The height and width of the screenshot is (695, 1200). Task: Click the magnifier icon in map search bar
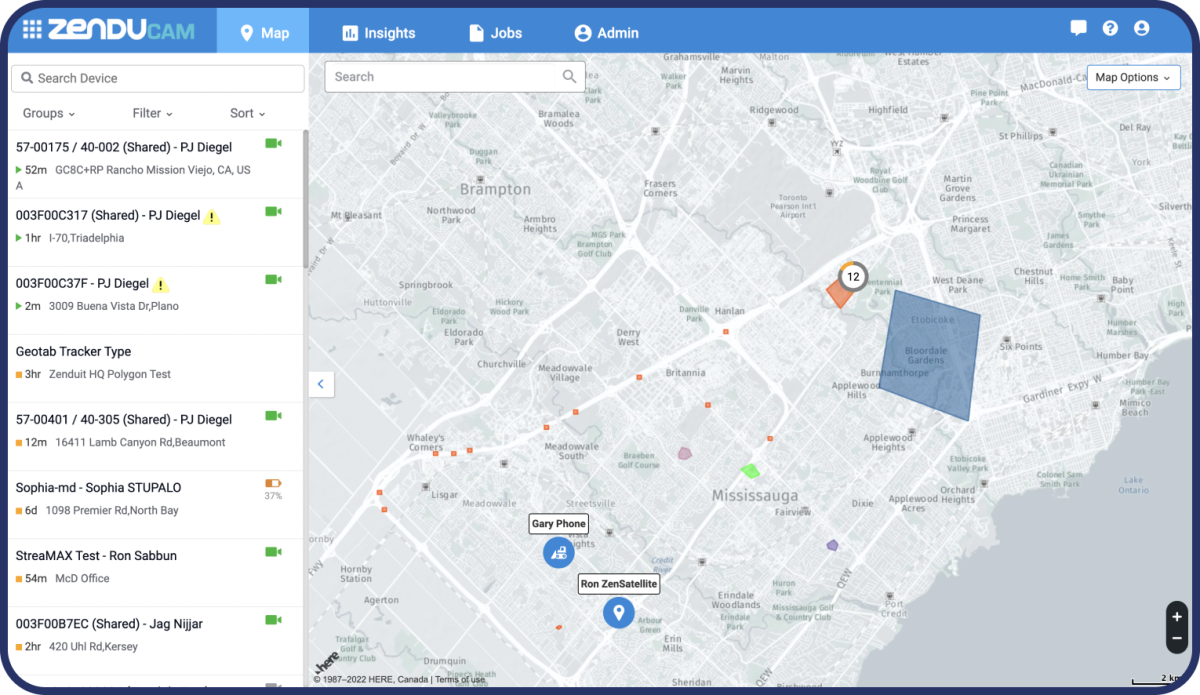(569, 77)
